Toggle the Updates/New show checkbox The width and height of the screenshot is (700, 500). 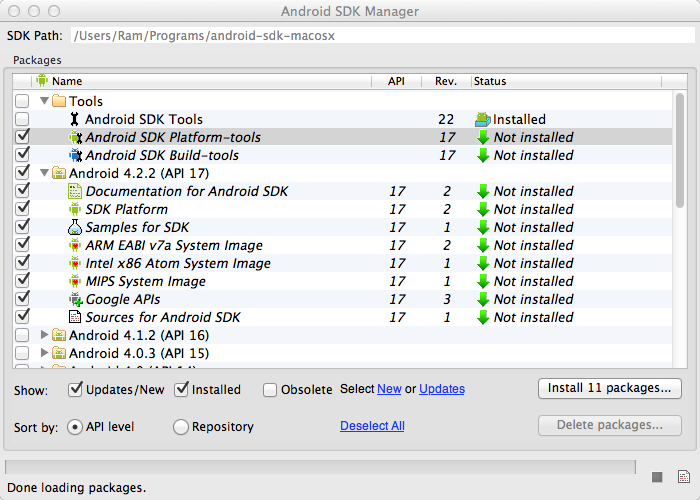75,389
